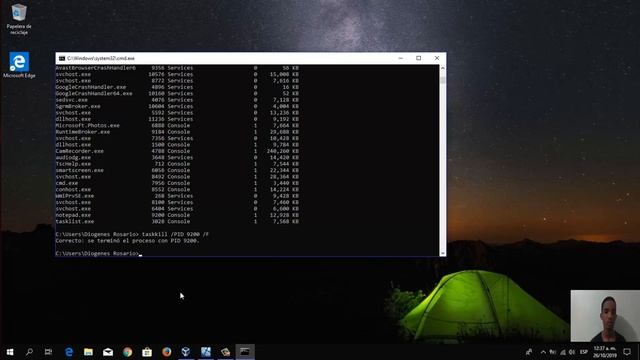Click the cmd scrollbar down arrow
This screenshot has width=640, height=360.
coord(442,253)
